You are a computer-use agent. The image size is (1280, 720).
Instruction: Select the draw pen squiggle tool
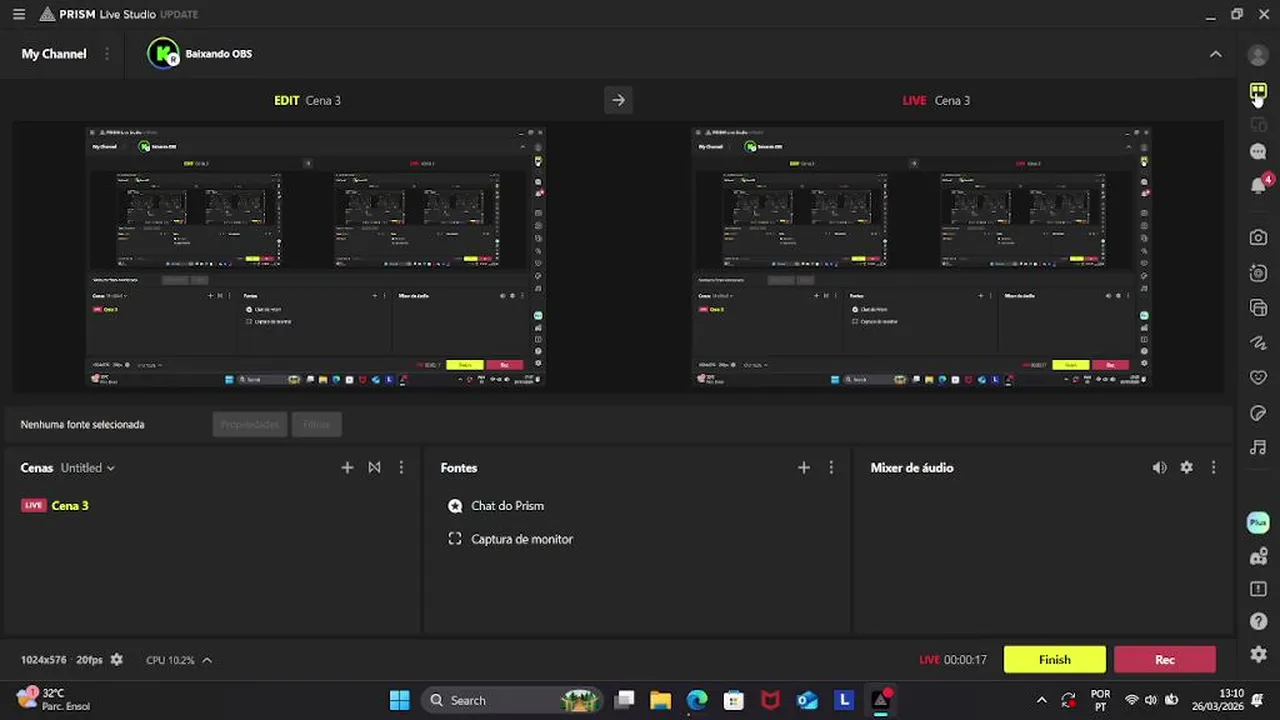[x=1258, y=343]
